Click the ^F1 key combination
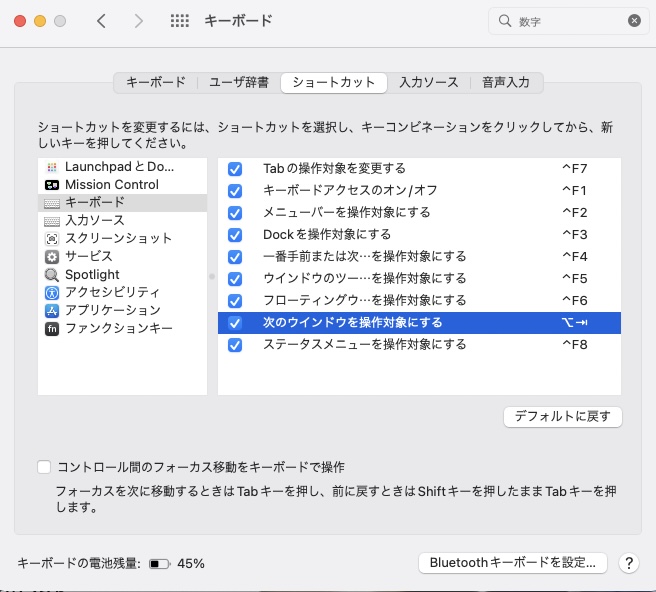Screen dimensions: 656x592 (x=574, y=191)
